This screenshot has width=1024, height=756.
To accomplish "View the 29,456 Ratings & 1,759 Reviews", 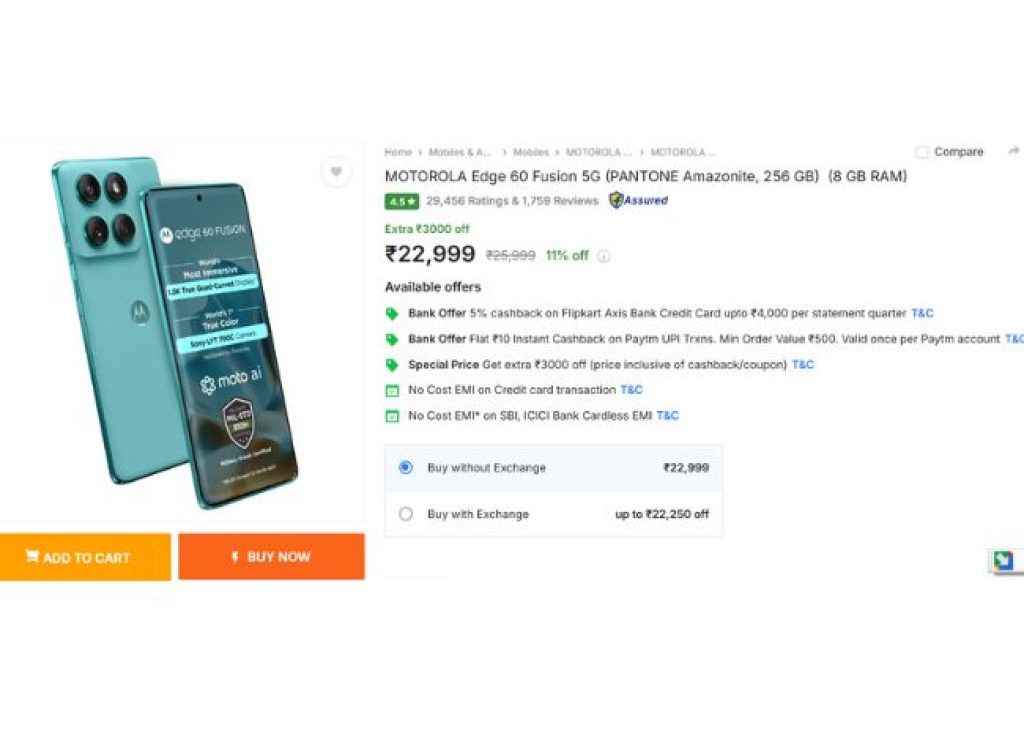I will [x=512, y=201].
